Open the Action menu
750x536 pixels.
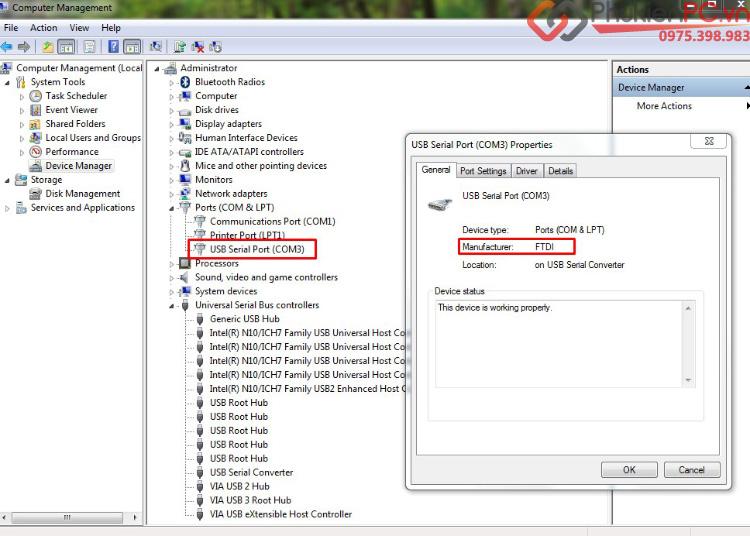point(43,28)
